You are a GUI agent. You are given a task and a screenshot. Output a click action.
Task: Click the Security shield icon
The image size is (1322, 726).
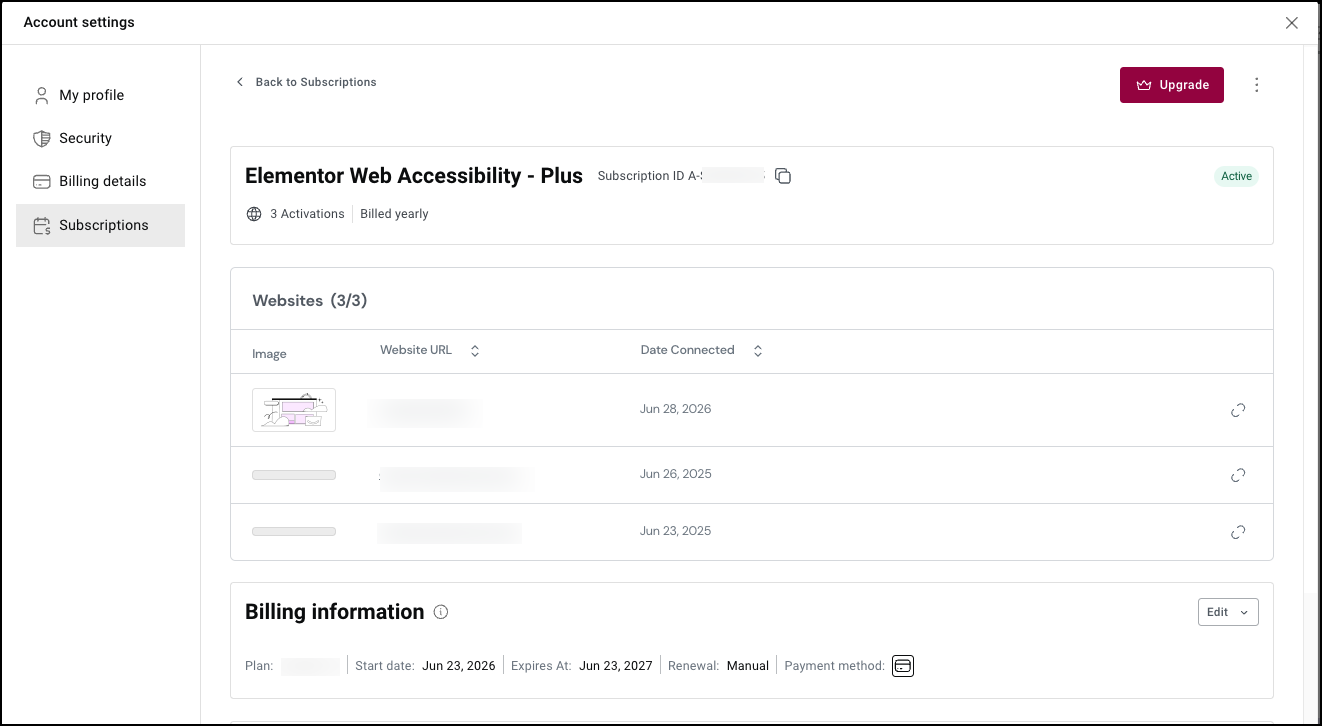point(41,138)
